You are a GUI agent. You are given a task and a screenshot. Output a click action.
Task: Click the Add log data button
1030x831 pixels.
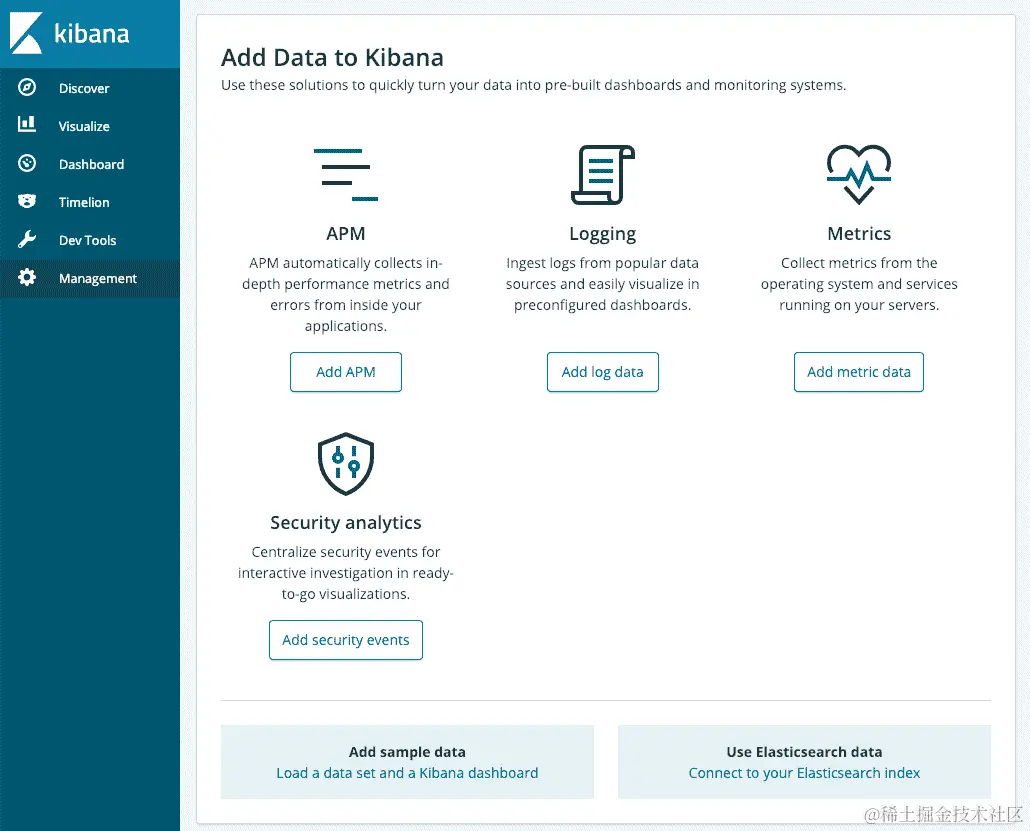[602, 372]
